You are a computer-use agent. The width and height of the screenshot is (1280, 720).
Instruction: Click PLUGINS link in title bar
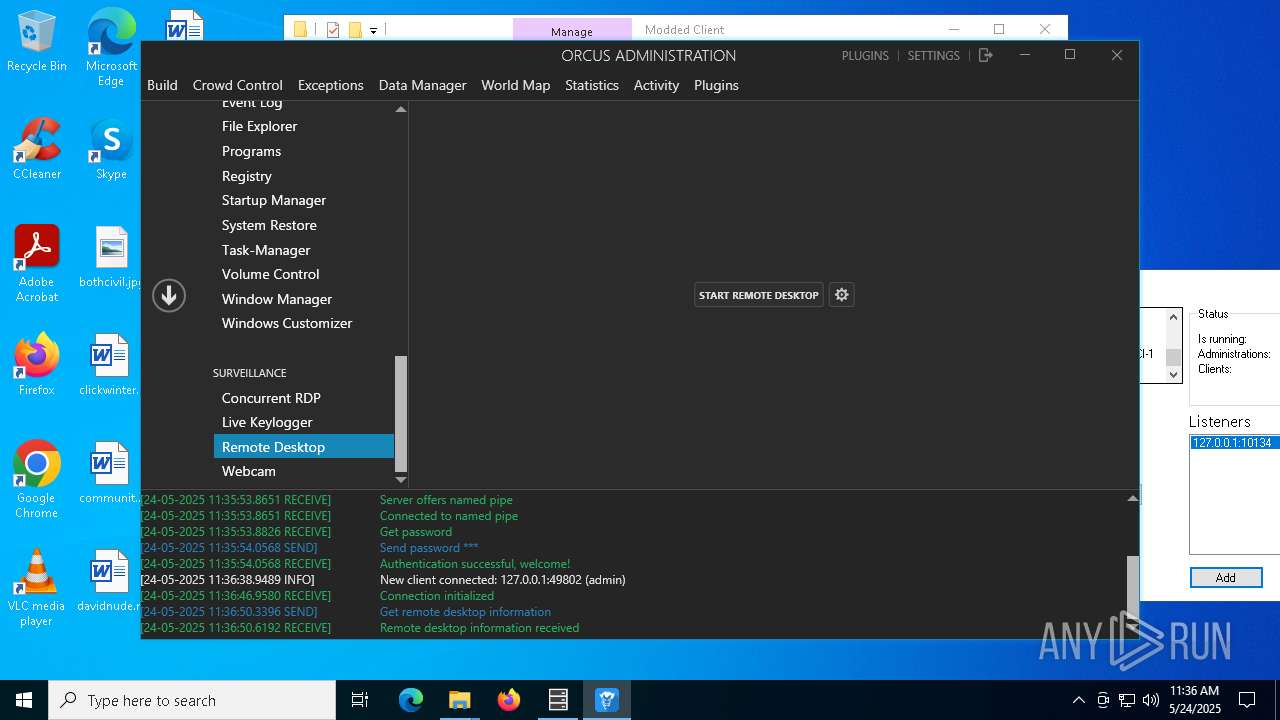865,56
